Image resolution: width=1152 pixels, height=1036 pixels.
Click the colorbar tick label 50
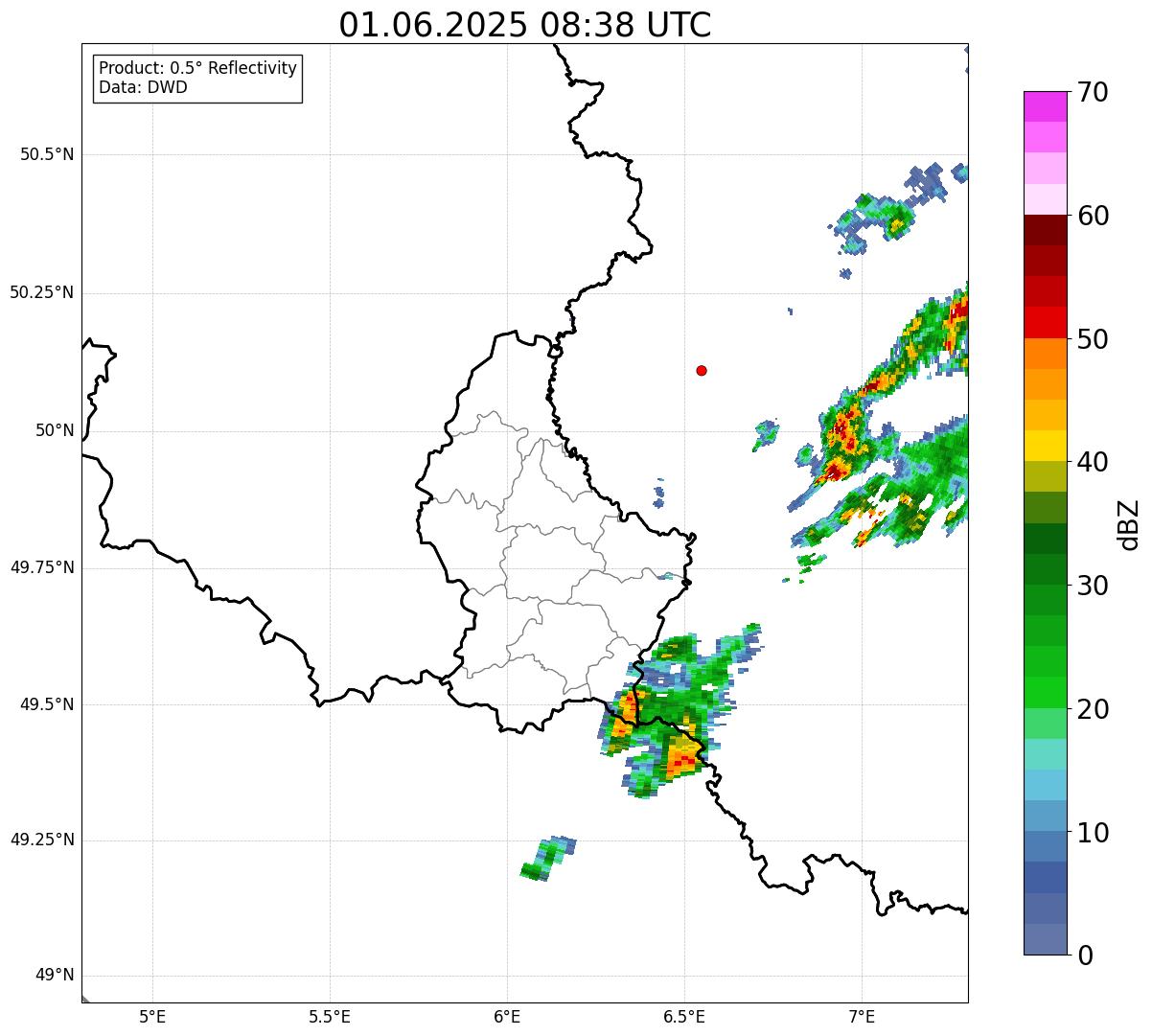pos(1093,339)
